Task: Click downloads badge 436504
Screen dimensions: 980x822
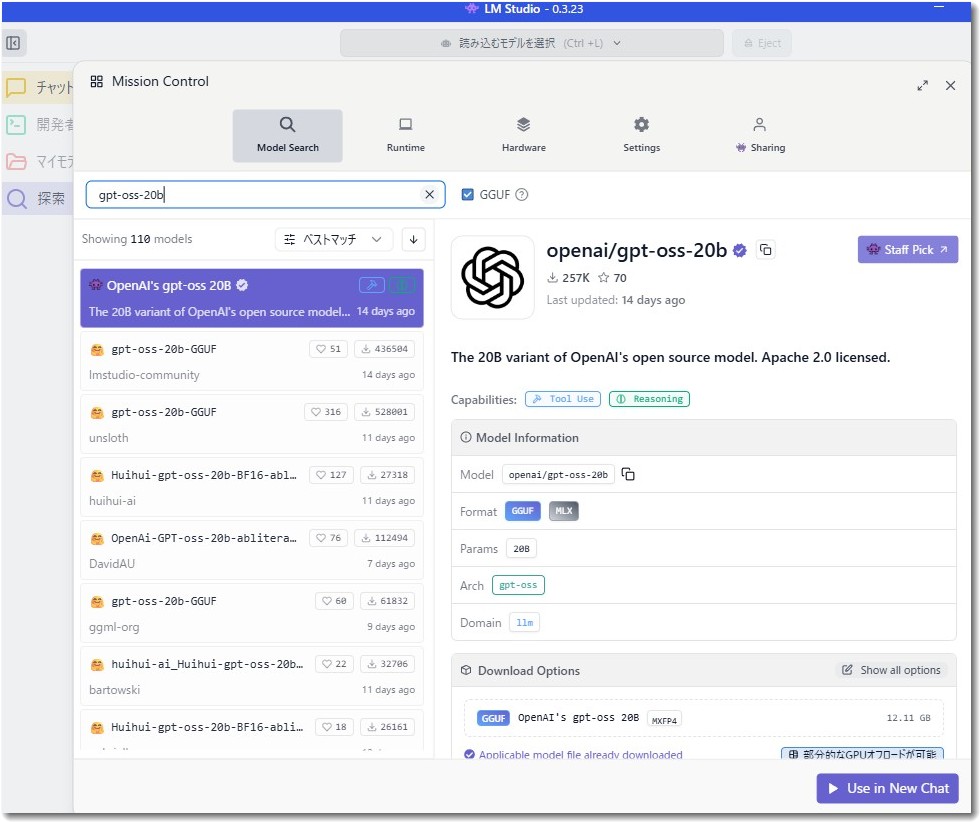Action: pos(384,349)
